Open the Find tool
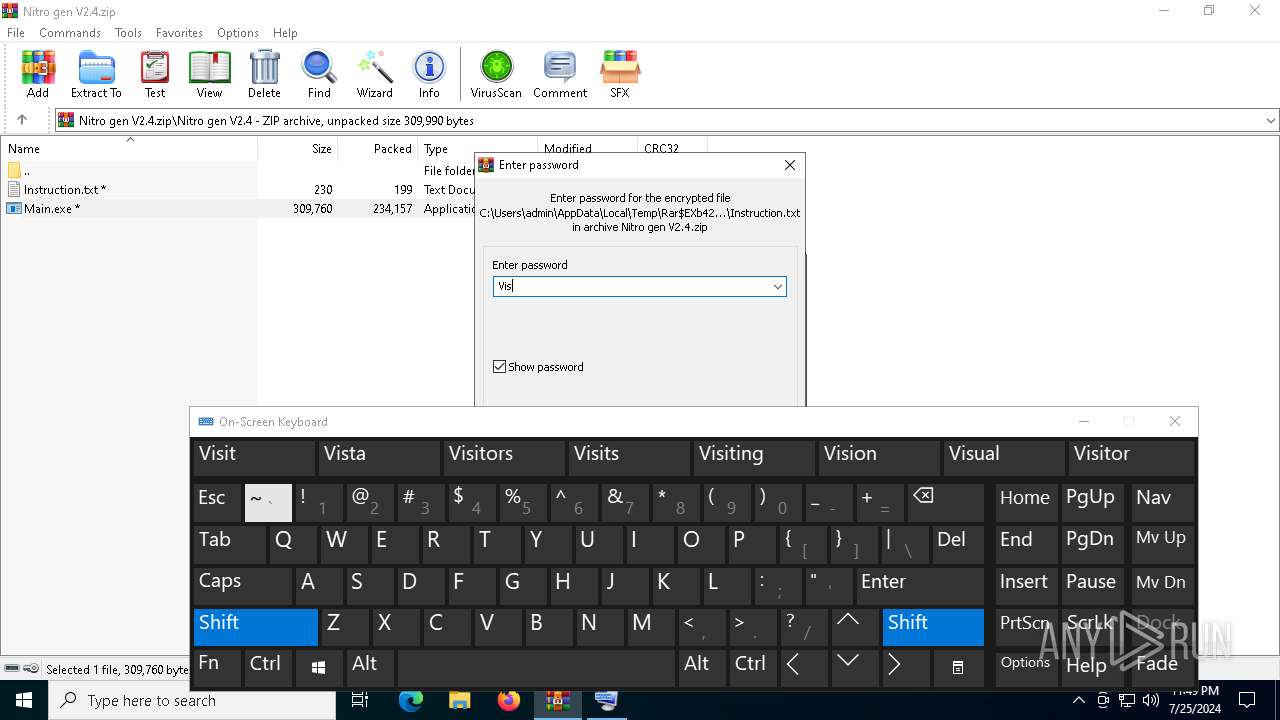Image resolution: width=1280 pixels, height=720 pixels. pos(319,74)
